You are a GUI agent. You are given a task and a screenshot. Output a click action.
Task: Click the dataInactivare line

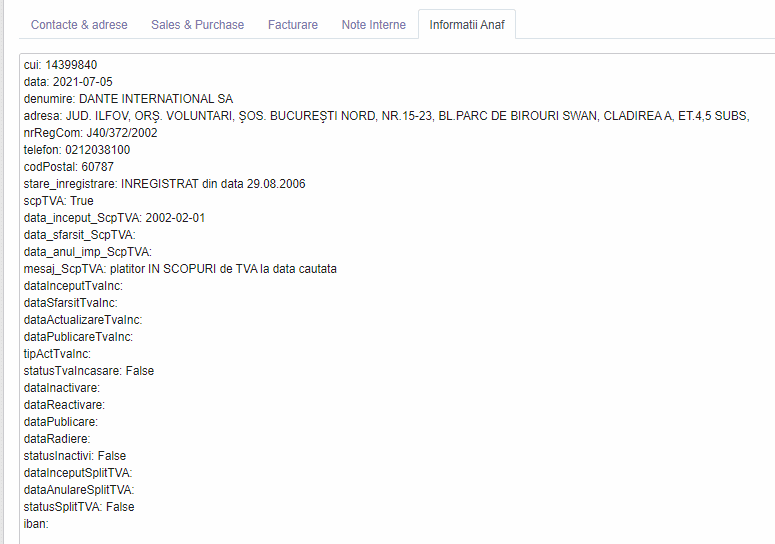coord(62,388)
